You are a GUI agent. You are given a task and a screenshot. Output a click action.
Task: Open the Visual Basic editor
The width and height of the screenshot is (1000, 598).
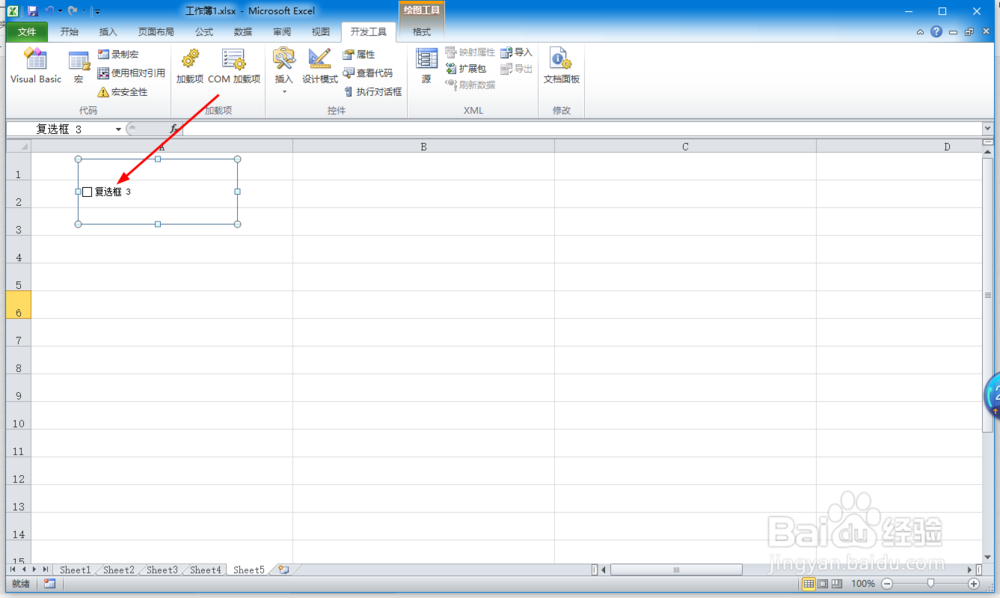(36, 66)
